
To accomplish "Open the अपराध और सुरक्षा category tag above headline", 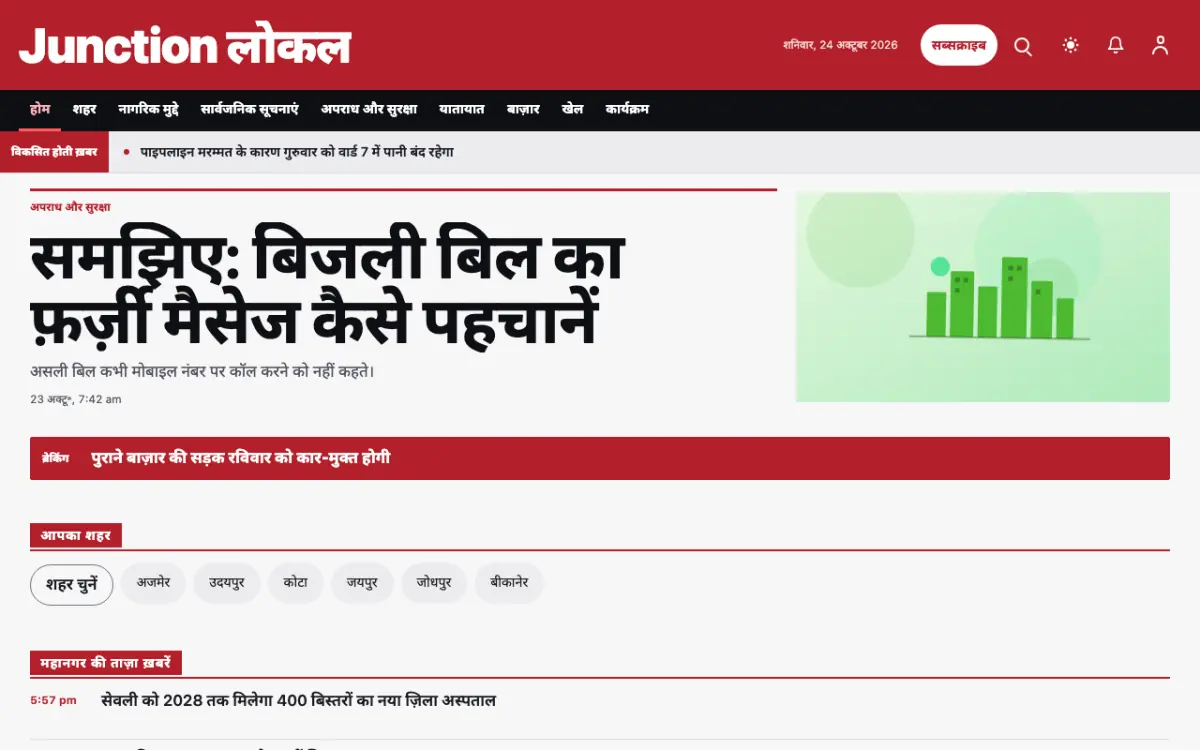I will click(70, 207).
